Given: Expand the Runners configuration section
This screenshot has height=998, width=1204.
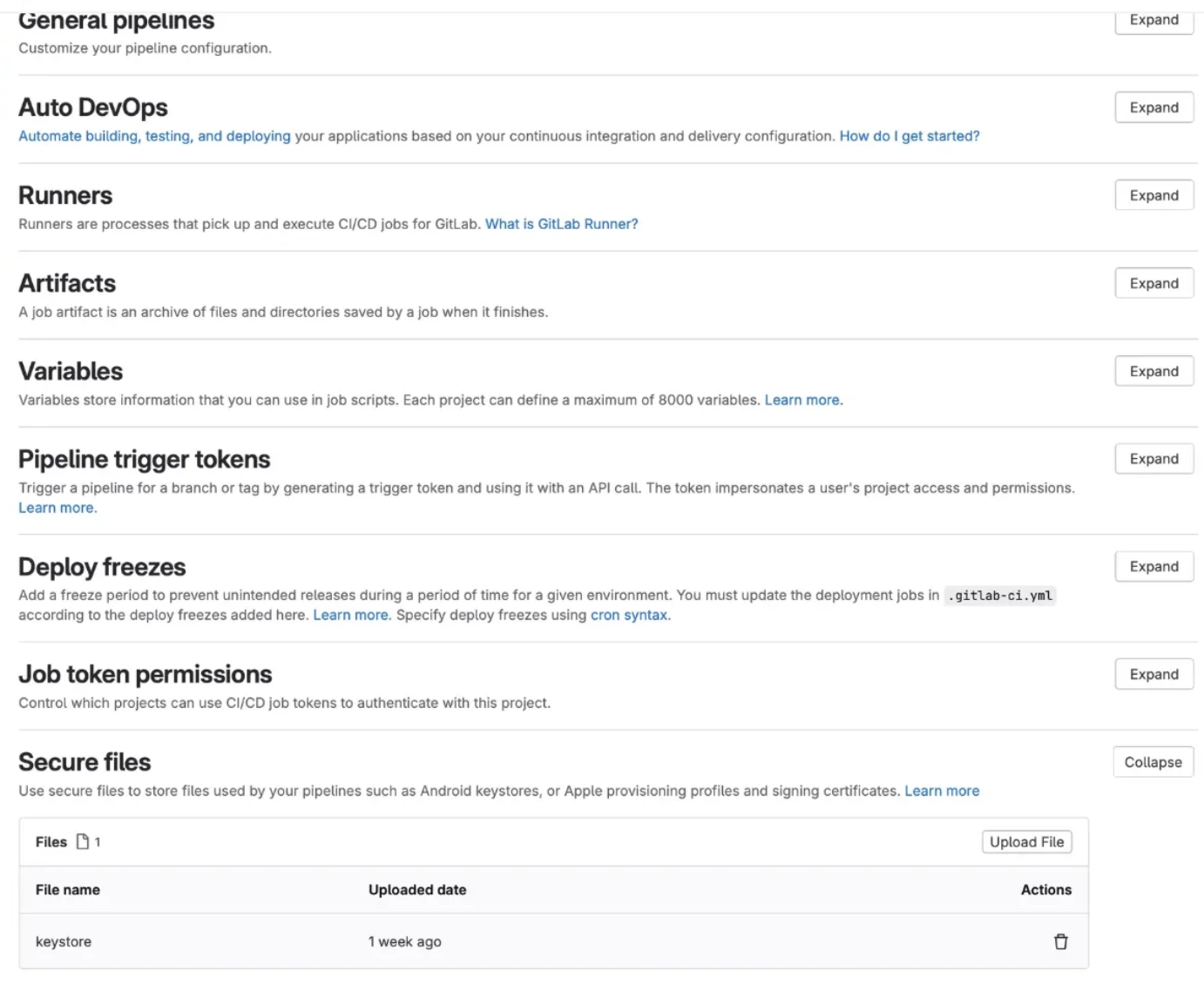Looking at the screenshot, I should coord(1153,195).
